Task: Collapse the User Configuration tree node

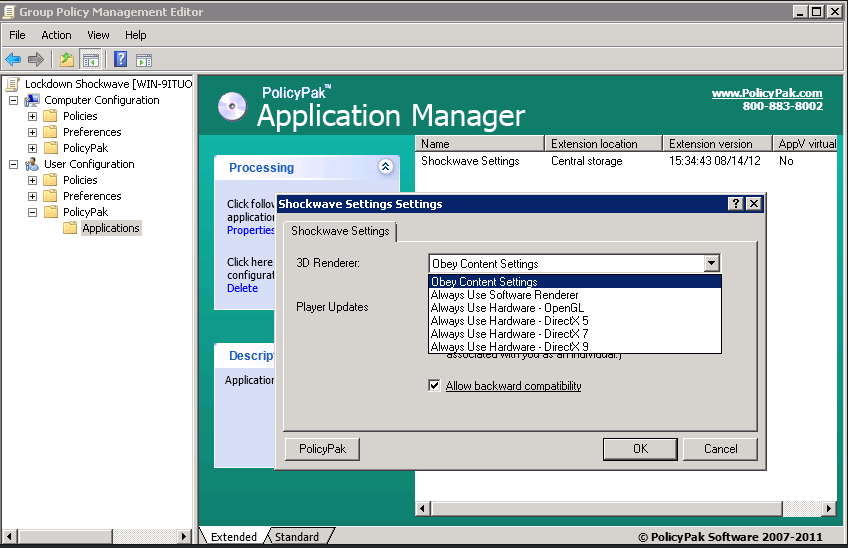Action: pyautogui.click(x=14, y=164)
